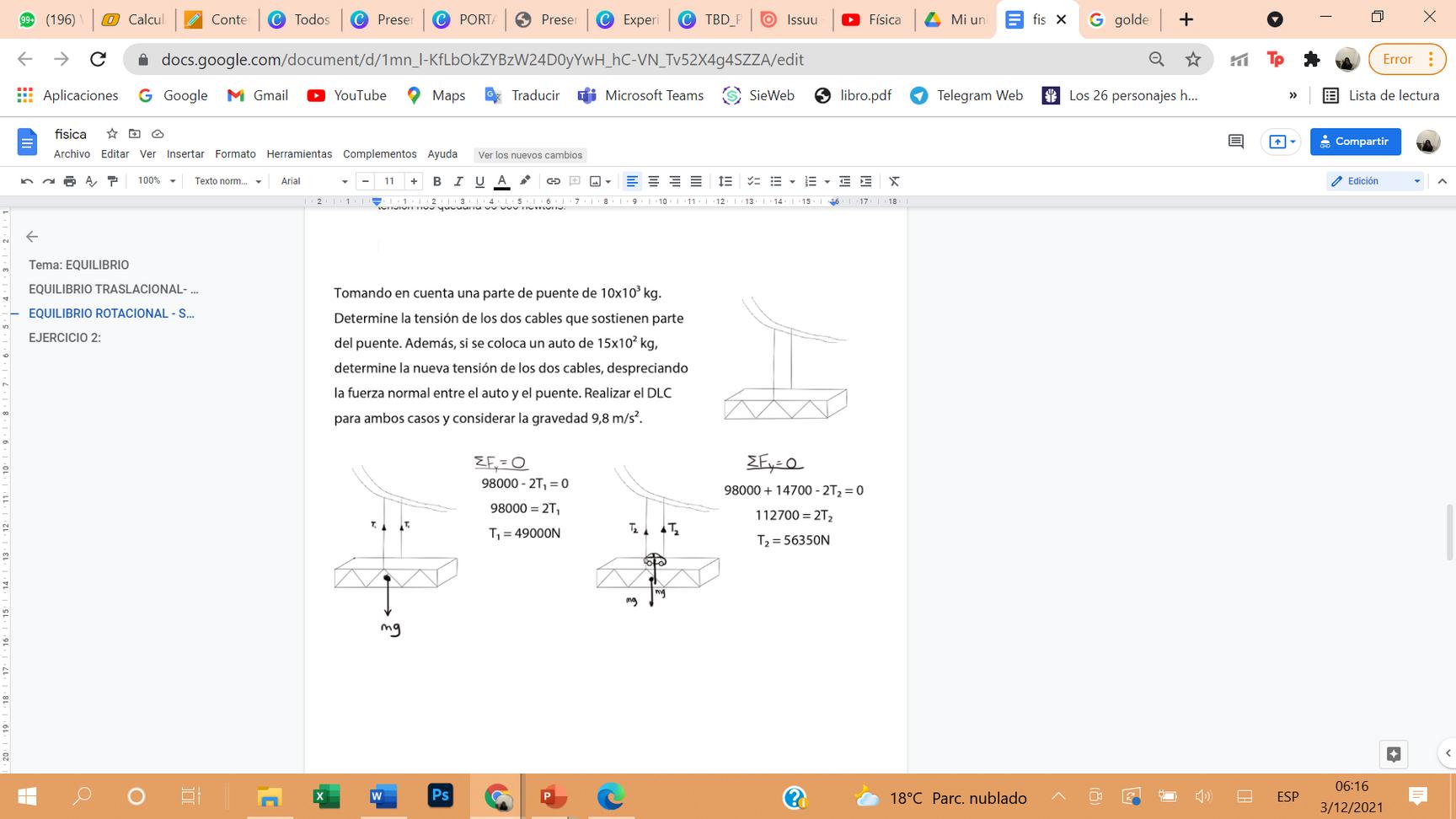Select the paint format roller icon

click(x=113, y=181)
